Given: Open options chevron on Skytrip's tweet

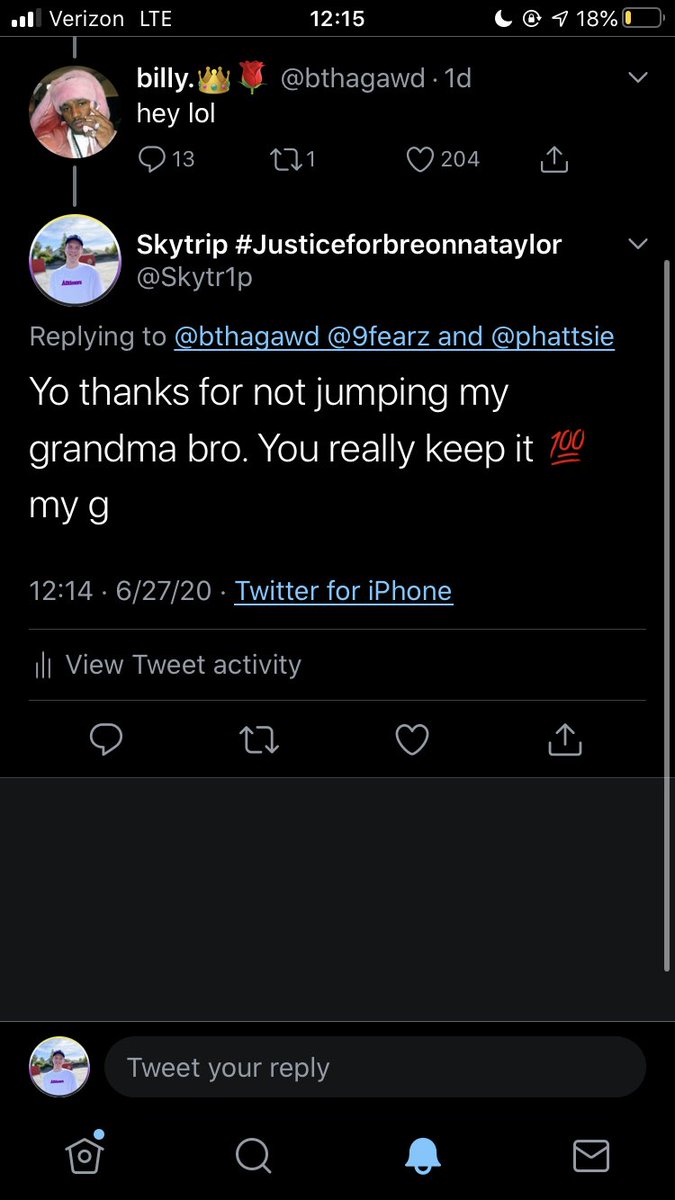Looking at the screenshot, I should tap(637, 244).
